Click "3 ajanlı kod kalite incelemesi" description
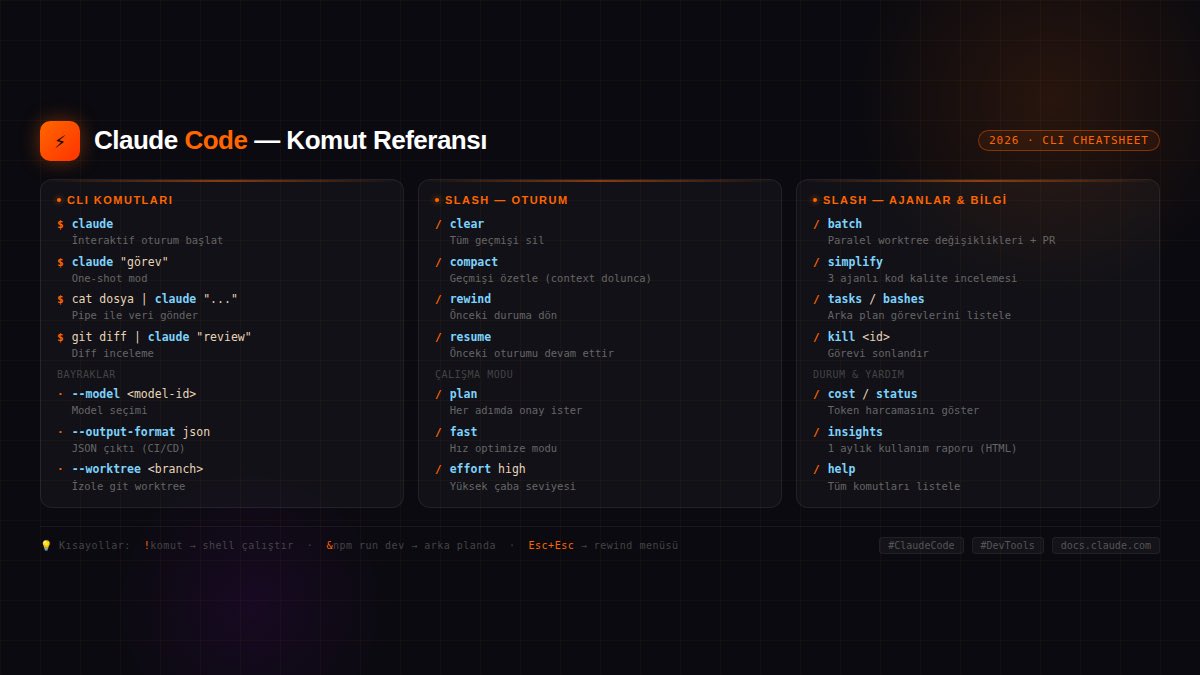The height and width of the screenshot is (675, 1200). pos(922,279)
